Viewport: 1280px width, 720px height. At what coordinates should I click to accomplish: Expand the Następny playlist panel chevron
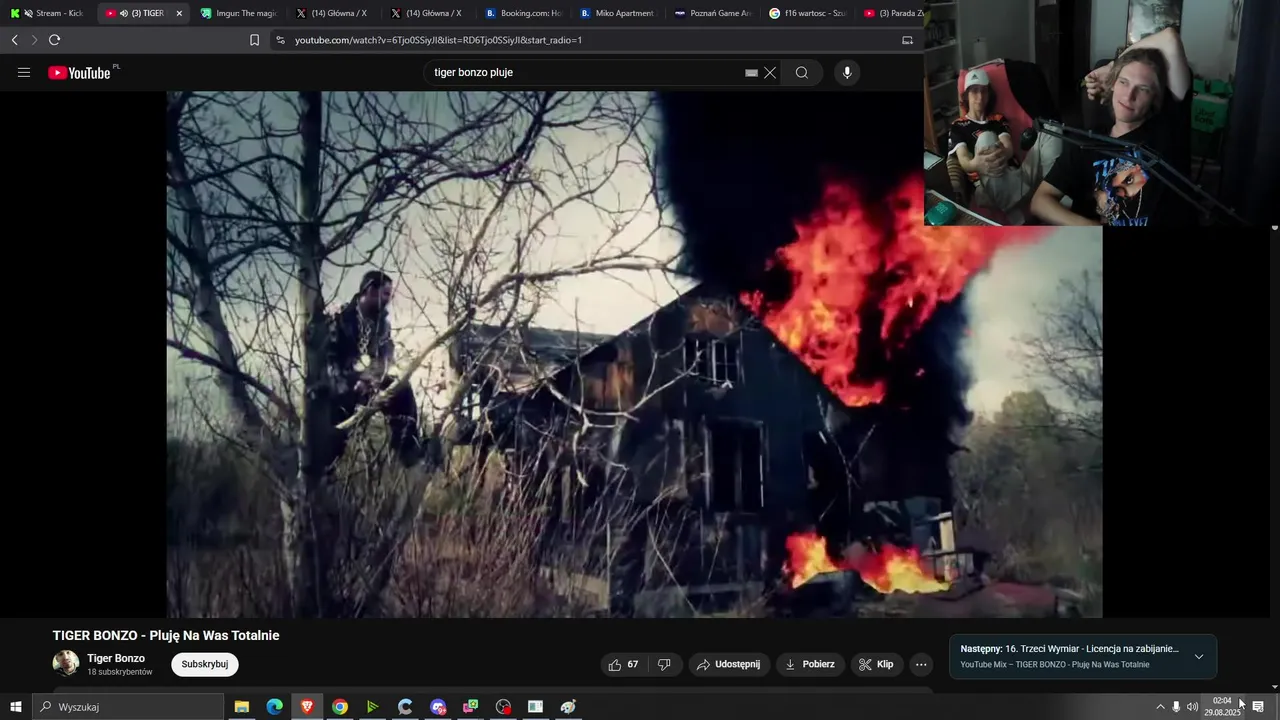point(1199,656)
